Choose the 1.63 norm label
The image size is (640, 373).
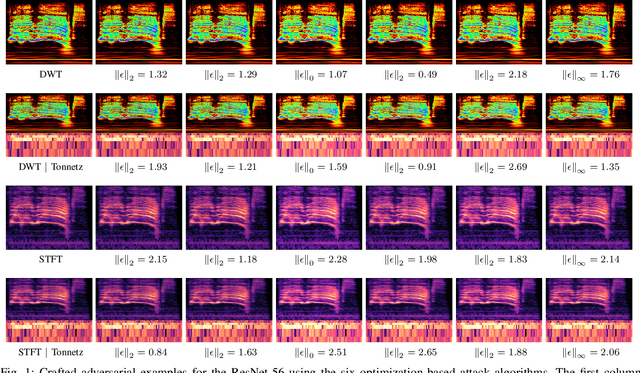tap(231, 353)
